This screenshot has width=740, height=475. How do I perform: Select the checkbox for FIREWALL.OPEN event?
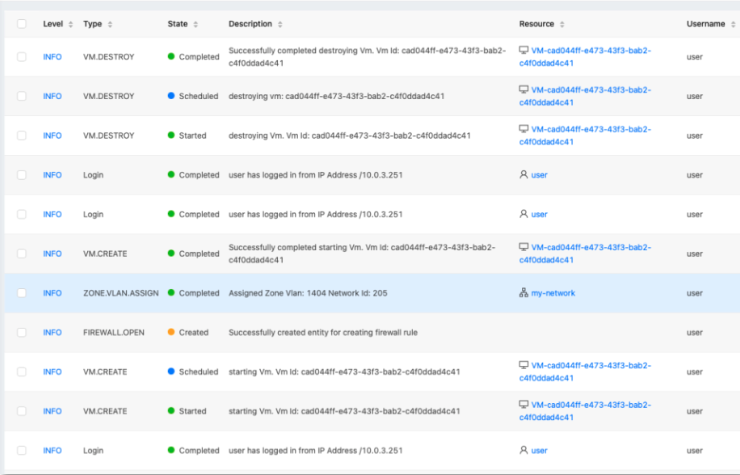point(22,332)
